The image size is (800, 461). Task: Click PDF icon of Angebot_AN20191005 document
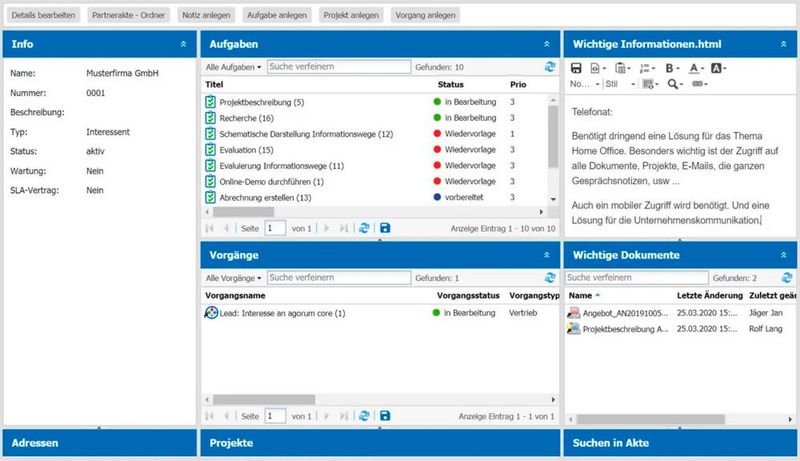coord(574,313)
